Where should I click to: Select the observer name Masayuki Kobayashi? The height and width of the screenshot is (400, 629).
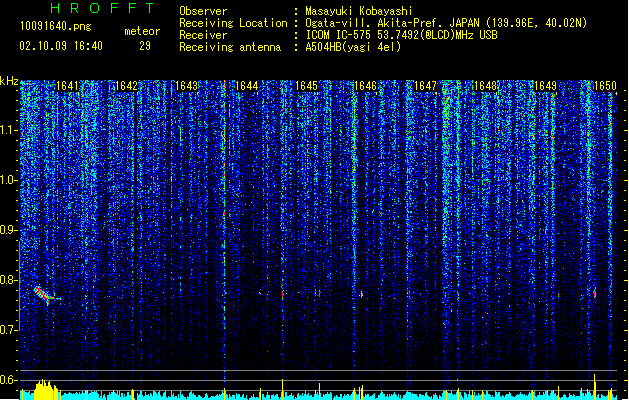[359, 11]
